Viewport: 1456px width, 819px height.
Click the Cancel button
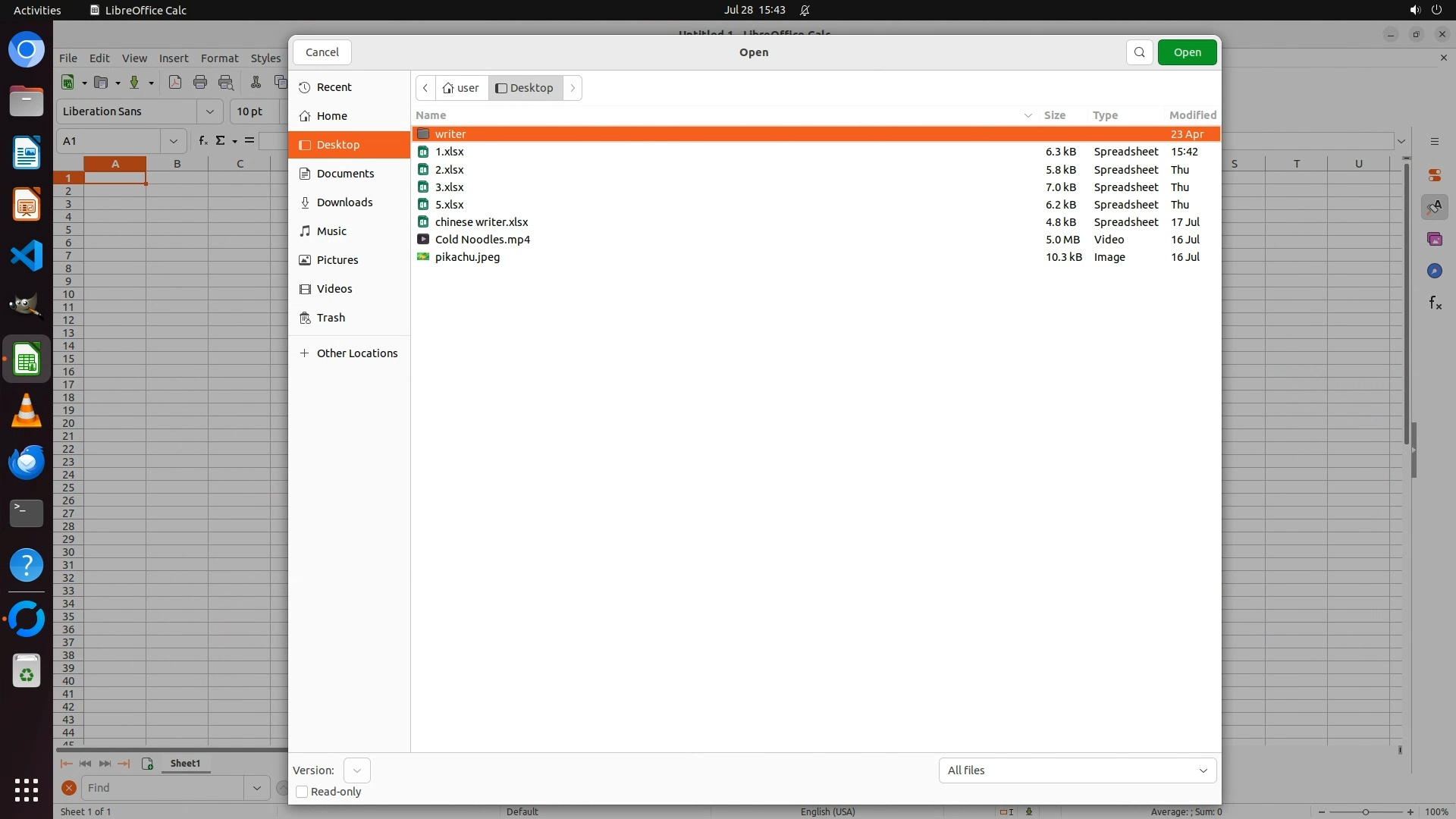(322, 52)
